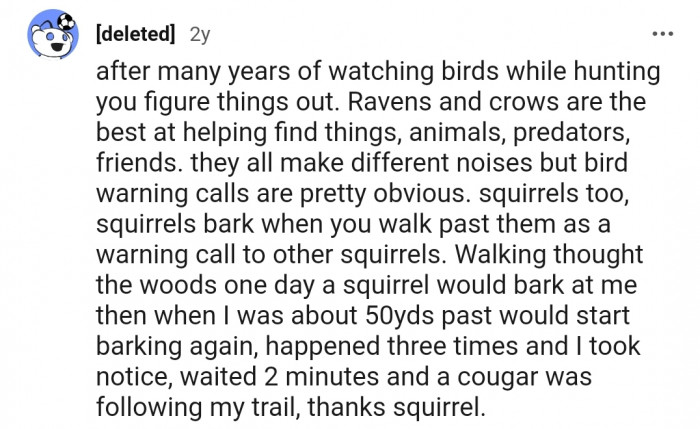
Task: Click the word "predators," in the comment
Action: pos(571,133)
